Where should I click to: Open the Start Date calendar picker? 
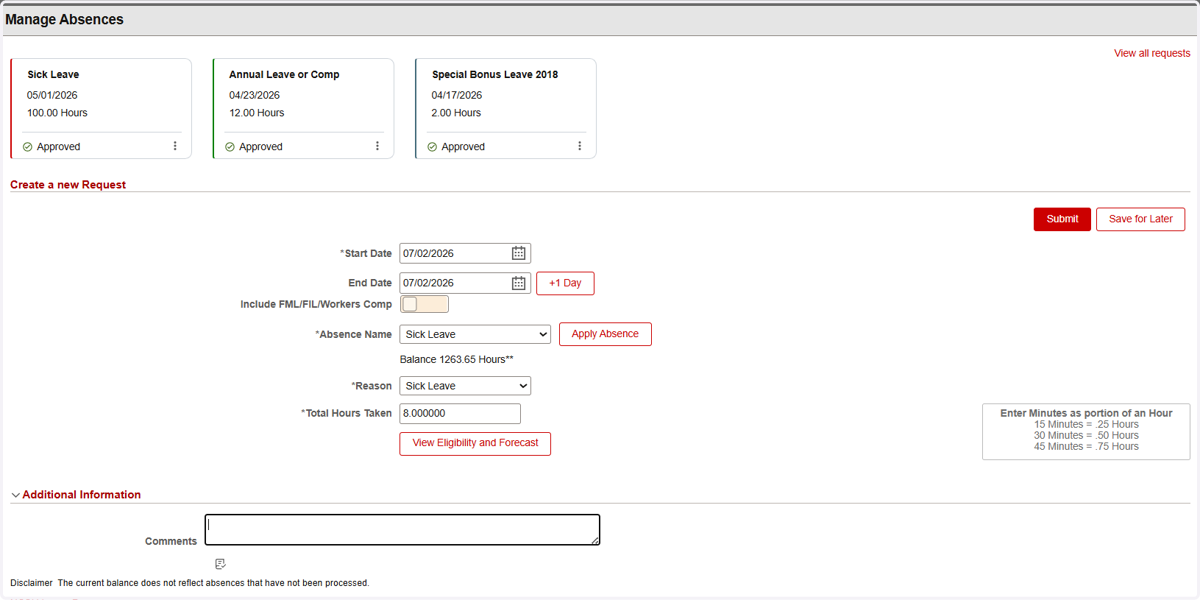(x=518, y=254)
